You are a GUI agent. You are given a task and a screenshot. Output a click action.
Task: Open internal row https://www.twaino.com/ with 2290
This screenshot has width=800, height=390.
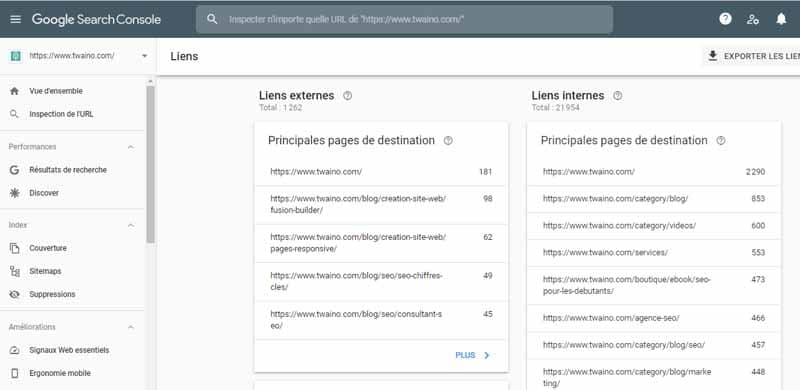654,172
